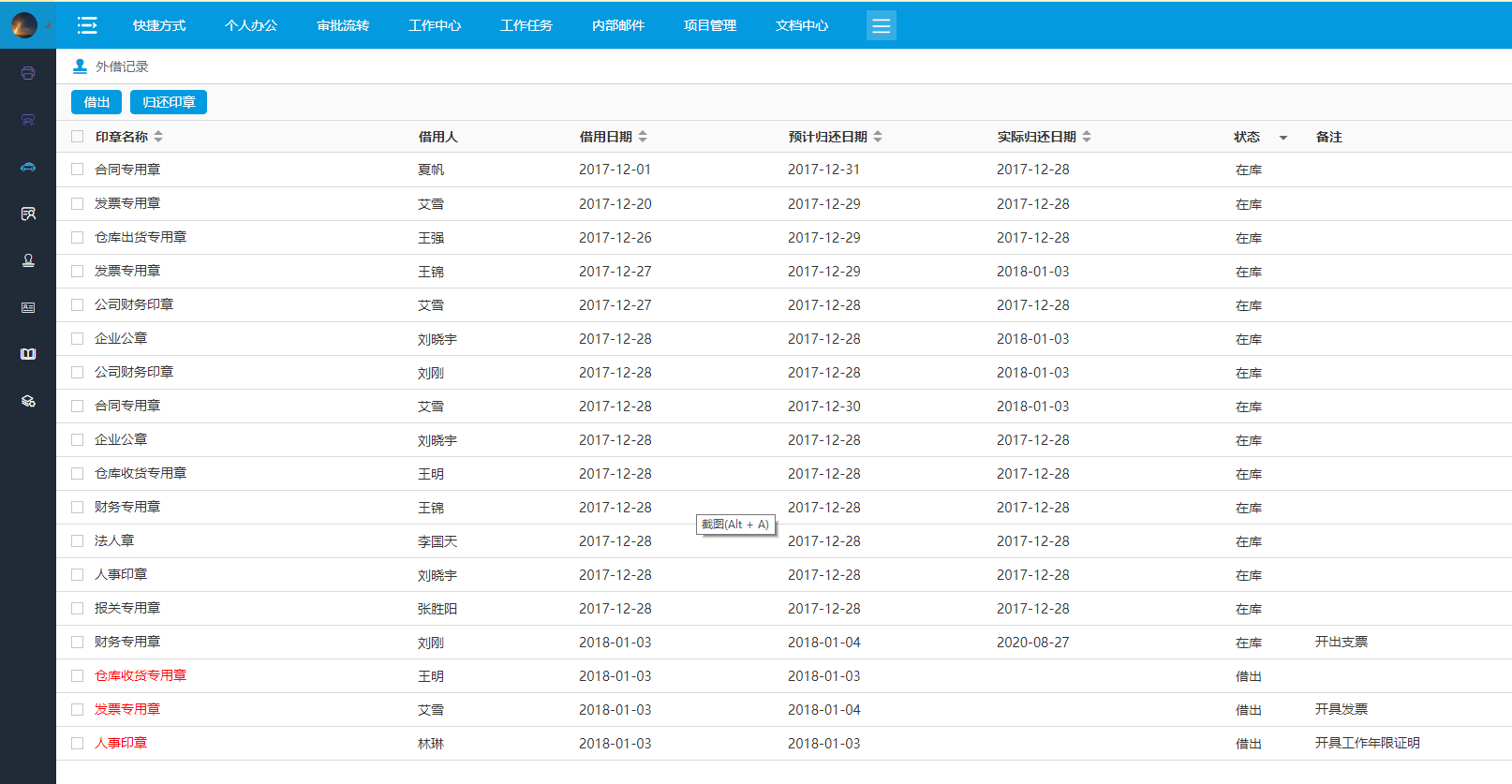Select the checkbox for red 人事印章 row
This screenshot has width=1512, height=784.
(x=78, y=744)
